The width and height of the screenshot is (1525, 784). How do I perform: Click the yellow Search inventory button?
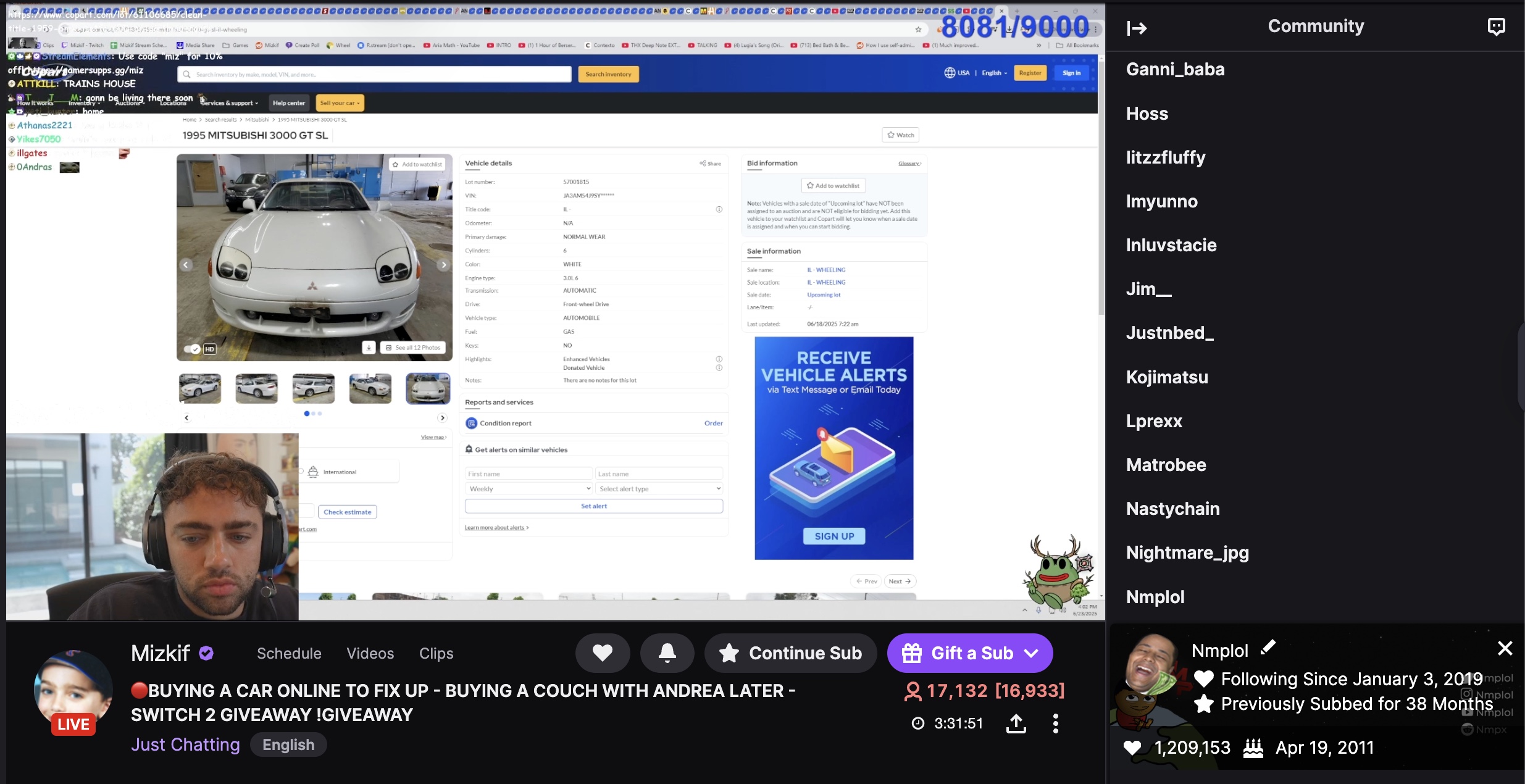click(608, 74)
